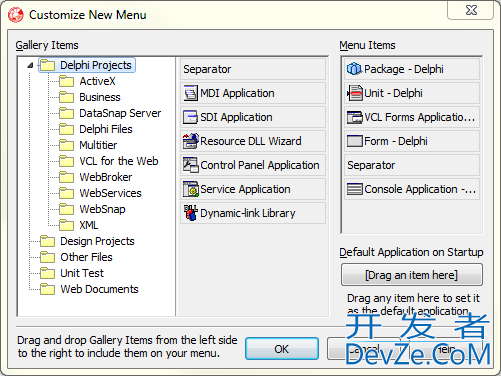501x376 pixels.
Task: Collapse the Delphi Projects tree node
Action: pos(30,65)
